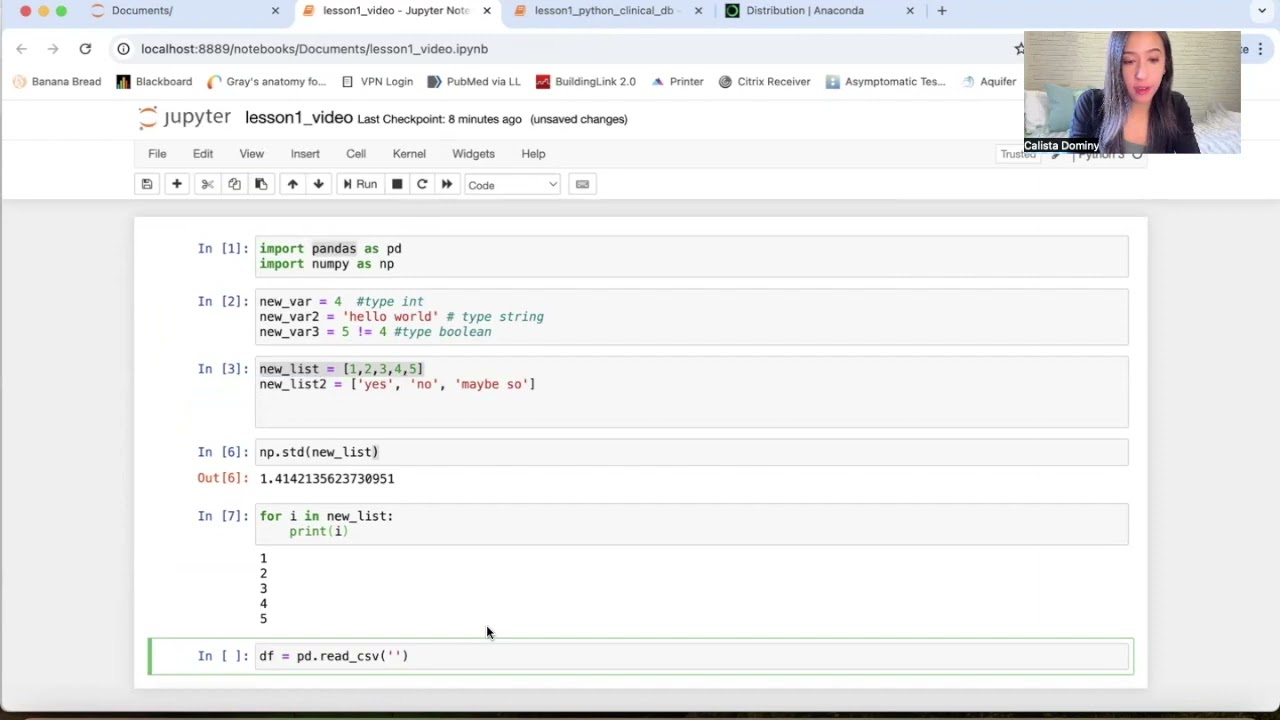Screen dimensions: 1280x720
Task: Open the Help menu
Action: pos(533,154)
